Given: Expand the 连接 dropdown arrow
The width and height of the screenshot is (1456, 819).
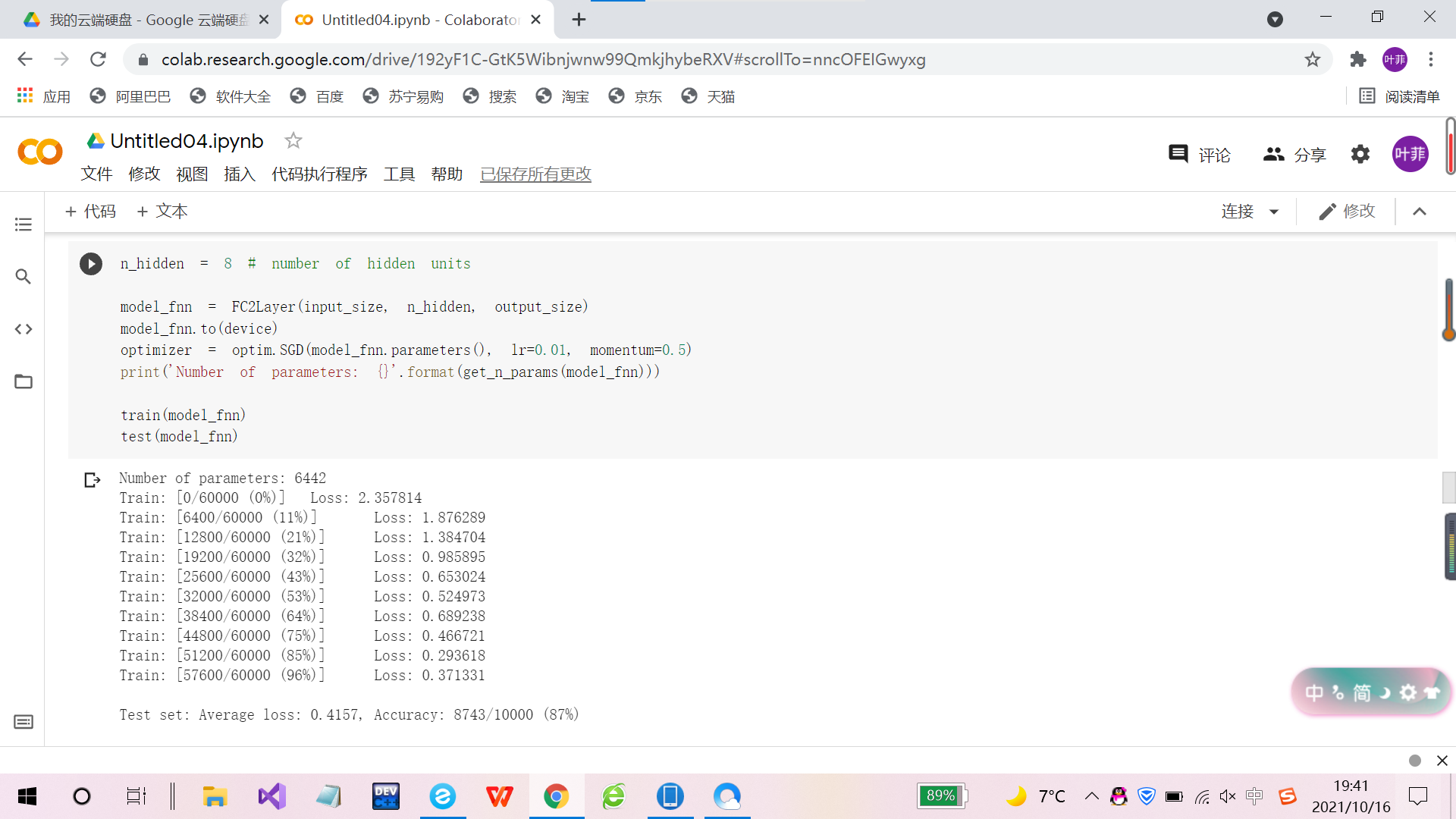Looking at the screenshot, I should tap(1274, 212).
